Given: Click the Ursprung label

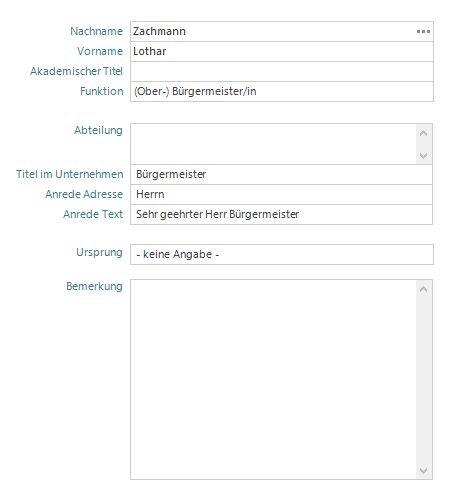Looking at the screenshot, I should 99,253.
